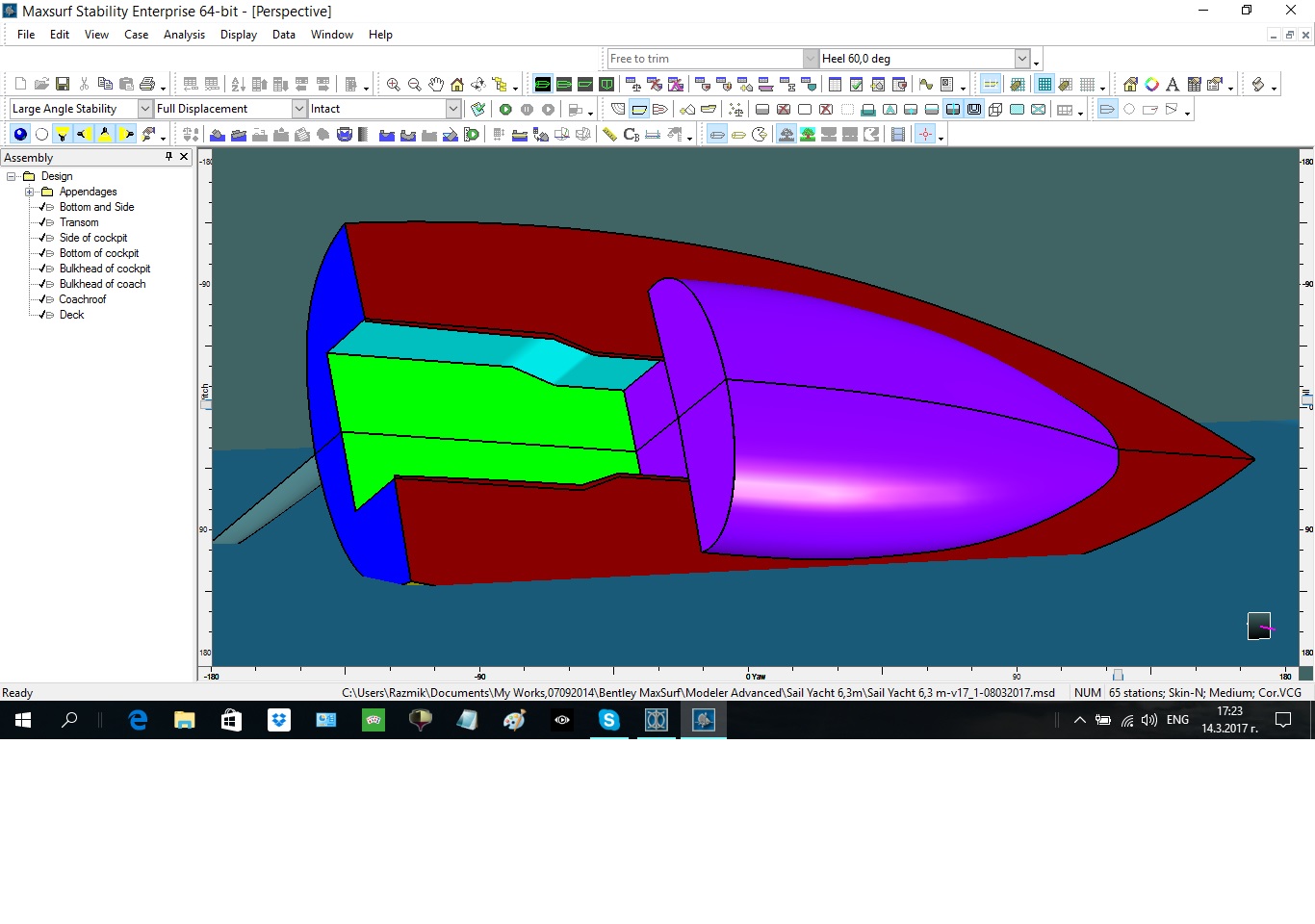Close the Assembly panel

click(184, 157)
